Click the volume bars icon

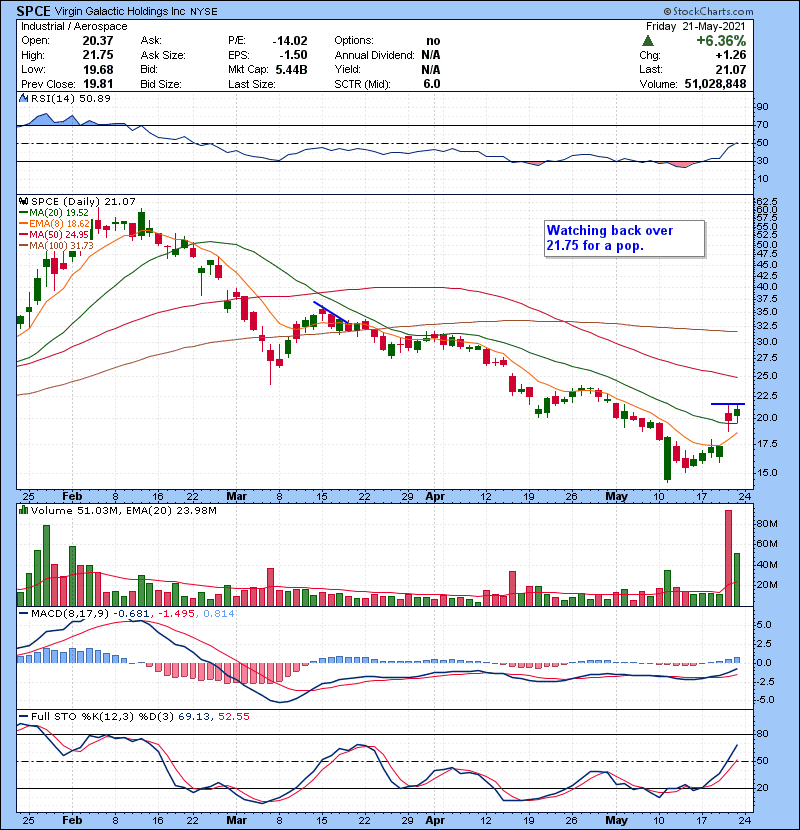tap(23, 511)
